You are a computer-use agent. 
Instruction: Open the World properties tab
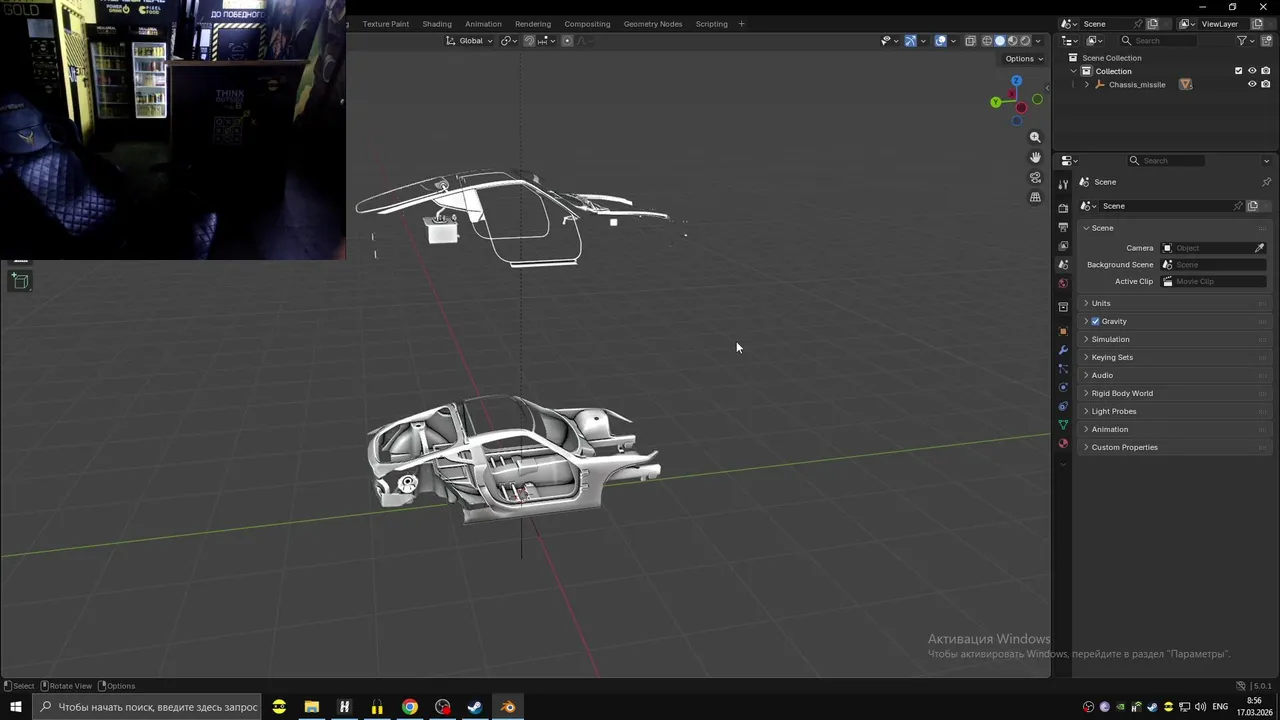pos(1063,283)
